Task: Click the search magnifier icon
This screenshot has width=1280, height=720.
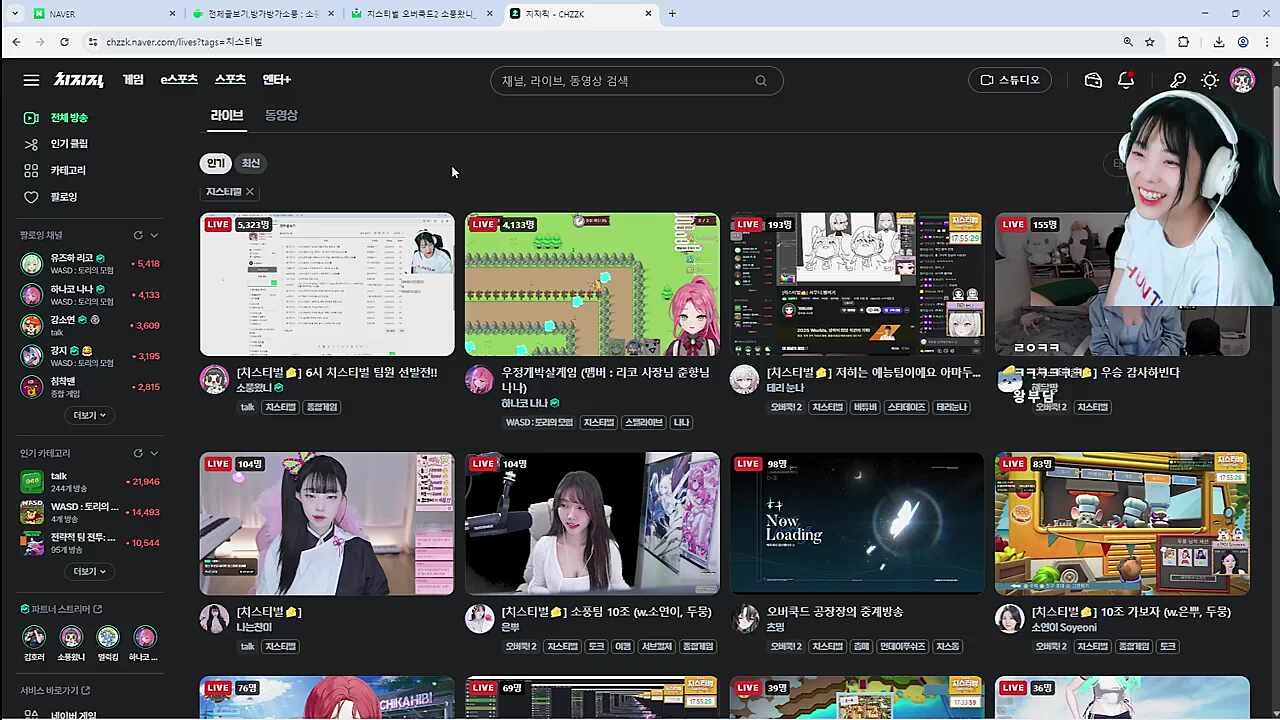Action: click(x=761, y=81)
